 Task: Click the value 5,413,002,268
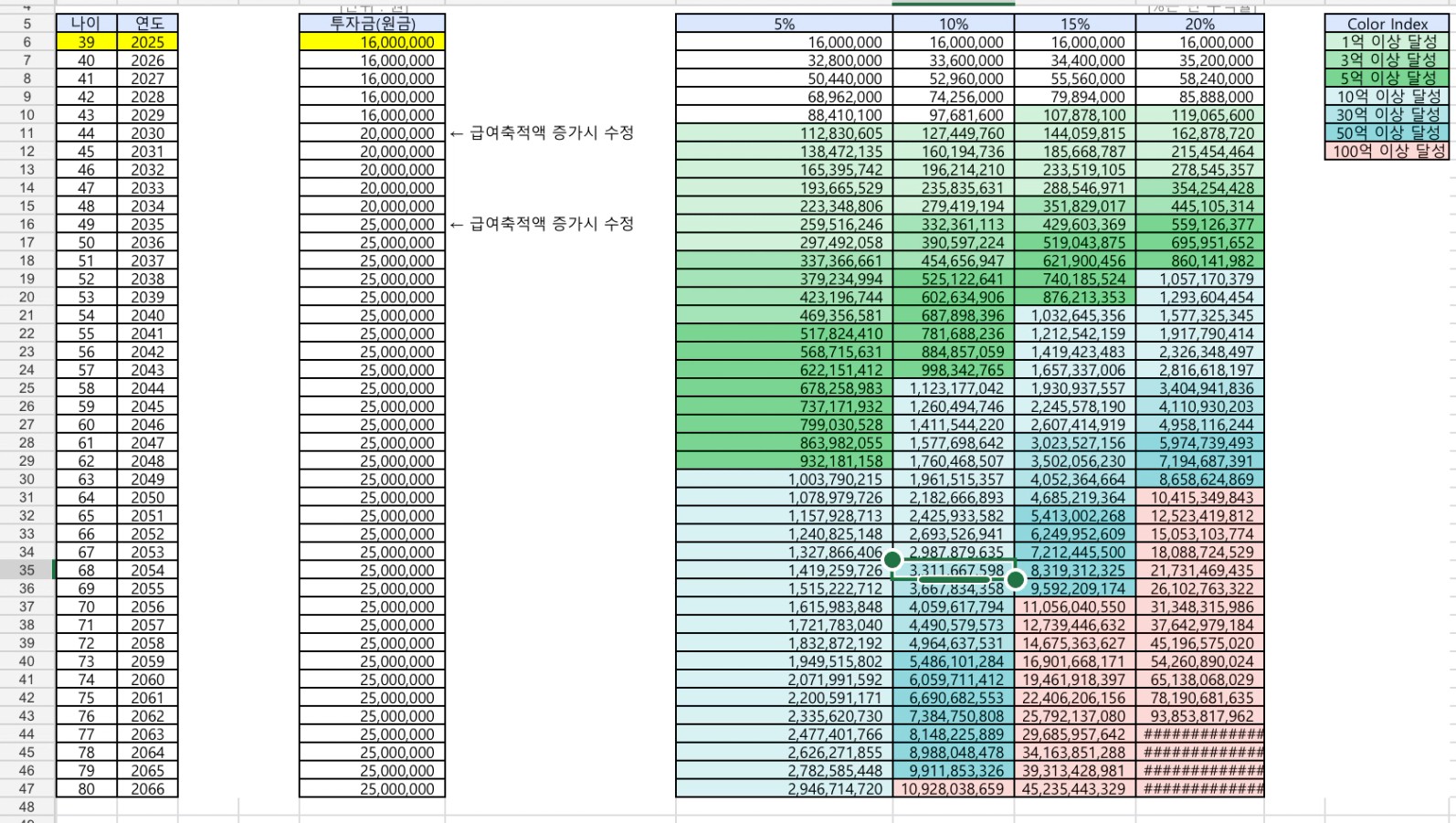(x=1074, y=516)
